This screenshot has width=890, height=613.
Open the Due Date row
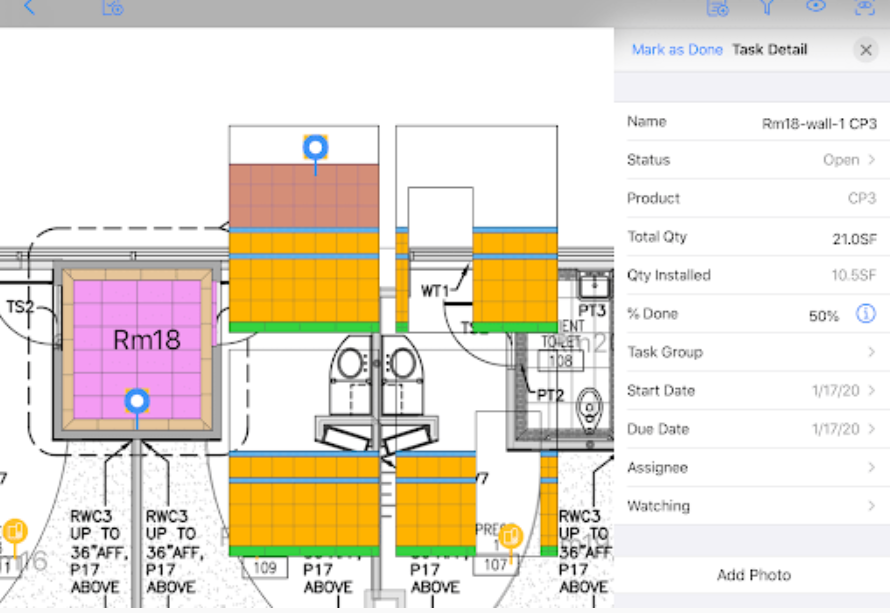pos(751,429)
